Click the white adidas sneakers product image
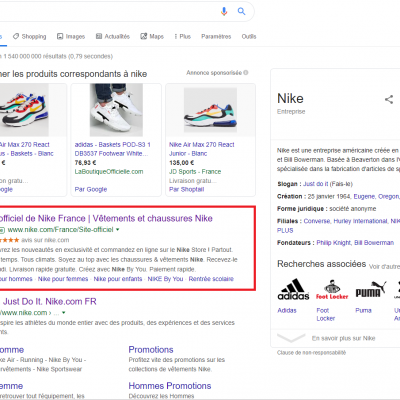The height and width of the screenshot is (400, 400). tap(116, 110)
